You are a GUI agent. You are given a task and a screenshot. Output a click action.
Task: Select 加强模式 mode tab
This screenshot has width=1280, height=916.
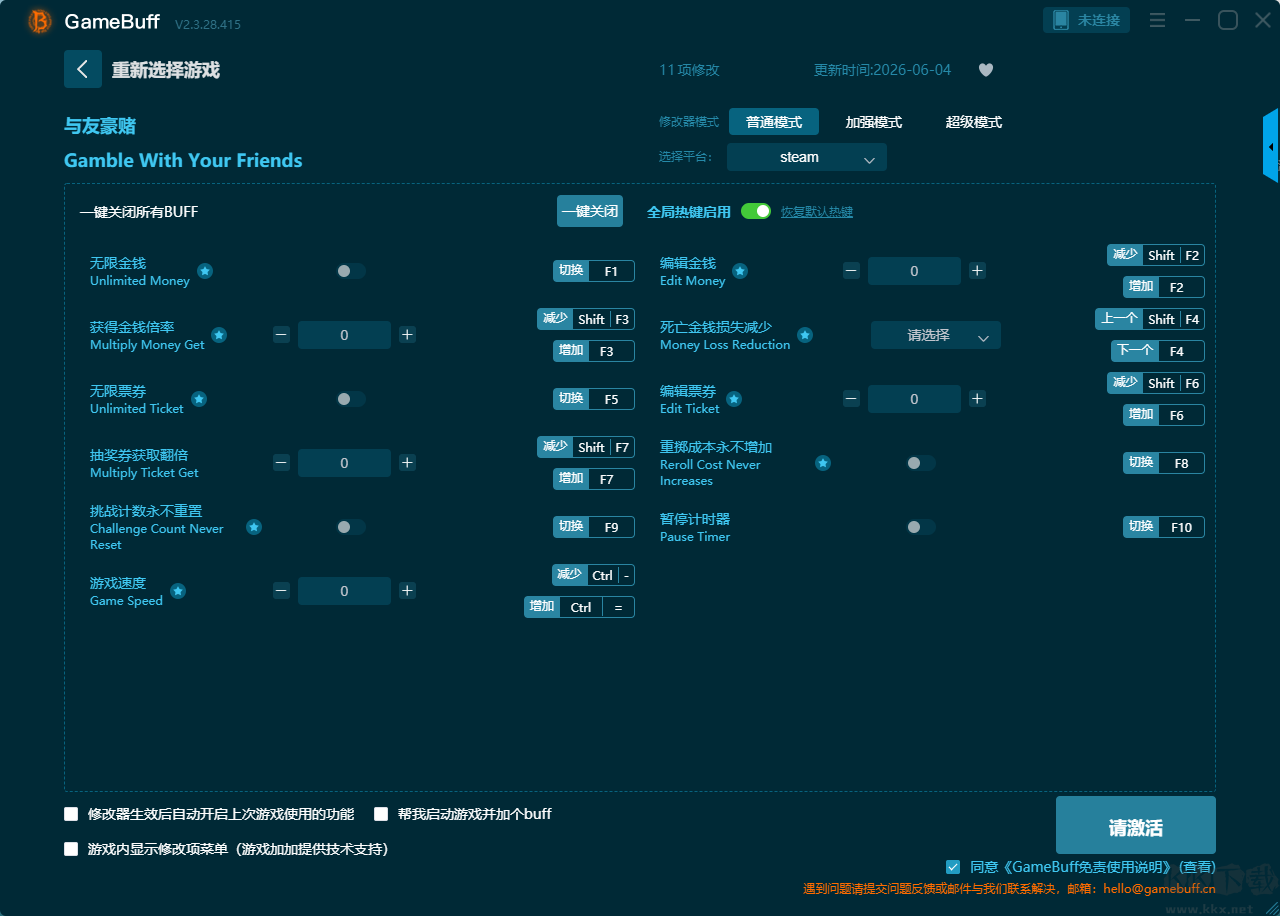click(874, 122)
